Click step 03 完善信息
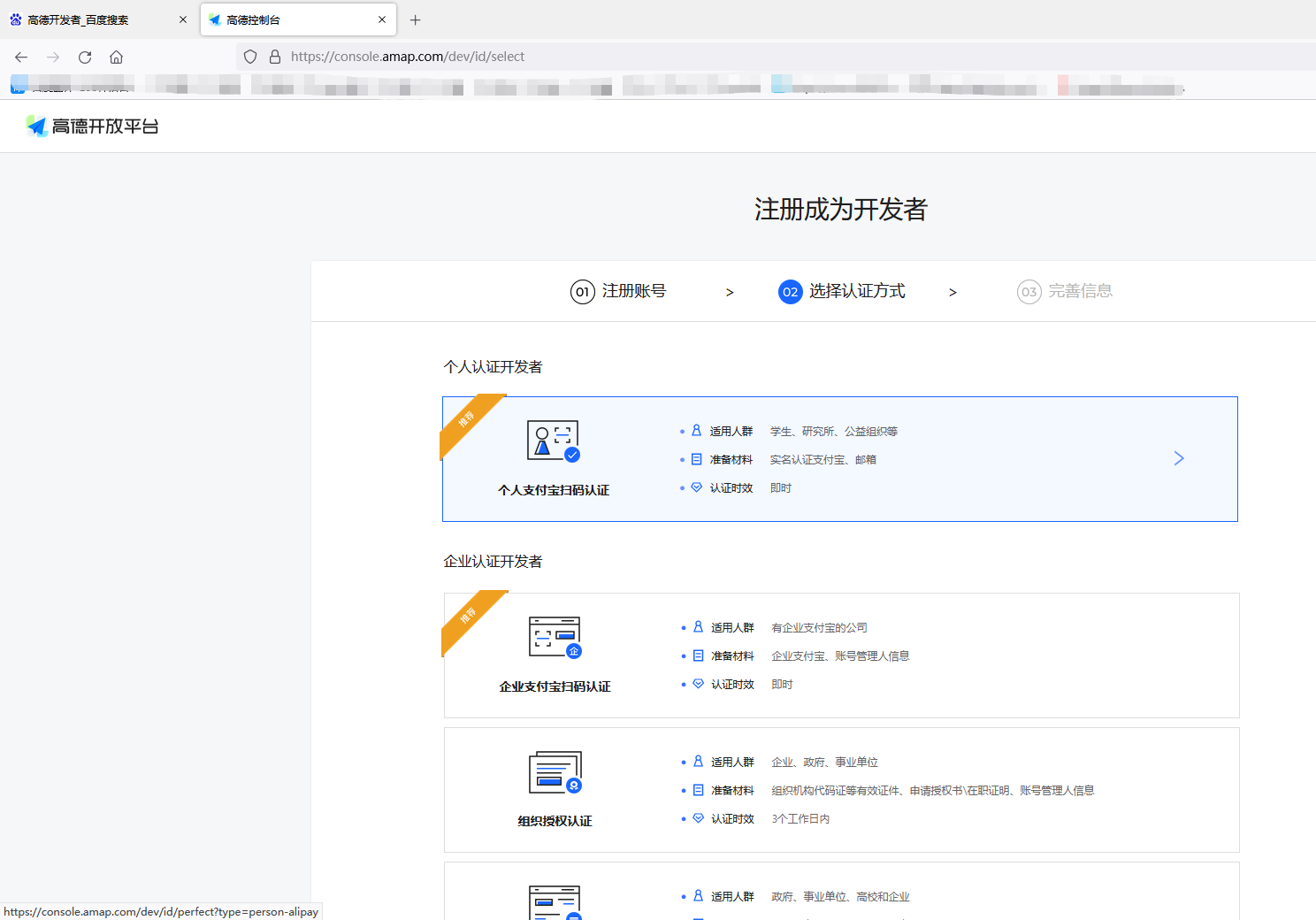This screenshot has width=1316, height=920. pos(1065,291)
